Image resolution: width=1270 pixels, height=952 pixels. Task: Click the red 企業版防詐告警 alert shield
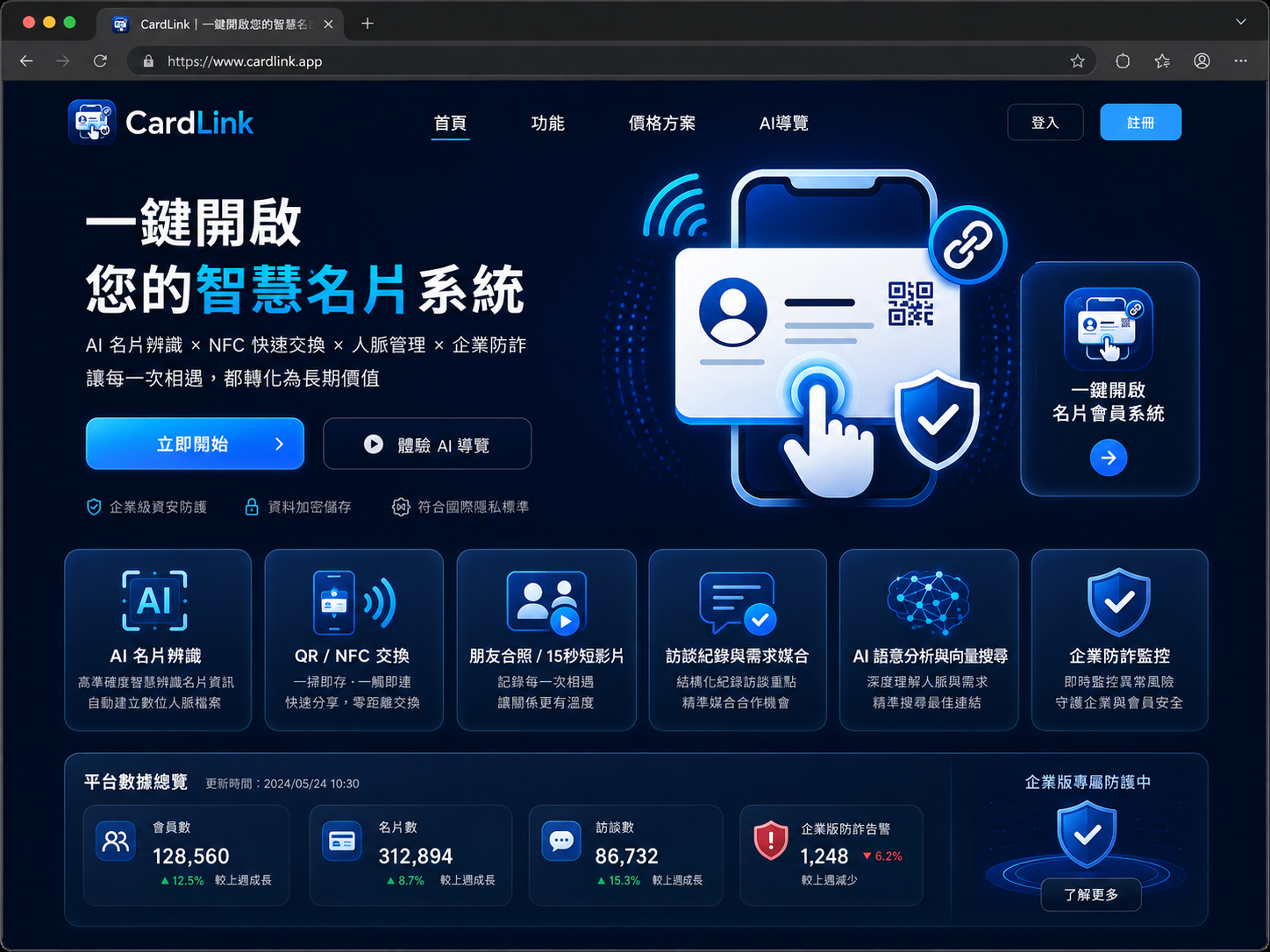click(771, 841)
